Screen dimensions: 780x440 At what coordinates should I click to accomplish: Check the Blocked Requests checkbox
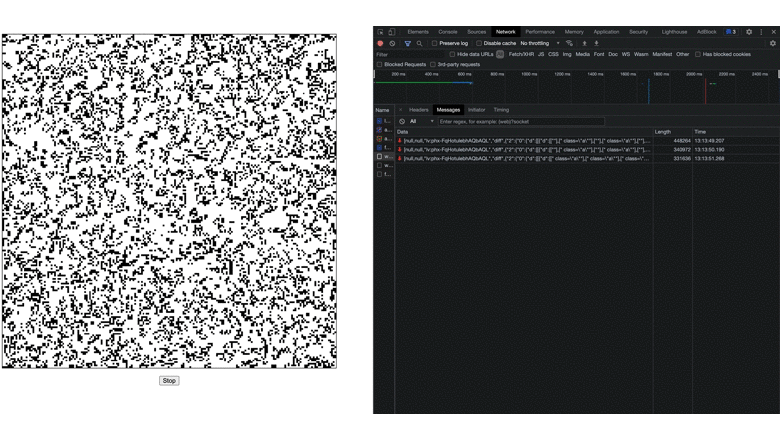pyautogui.click(x=380, y=64)
